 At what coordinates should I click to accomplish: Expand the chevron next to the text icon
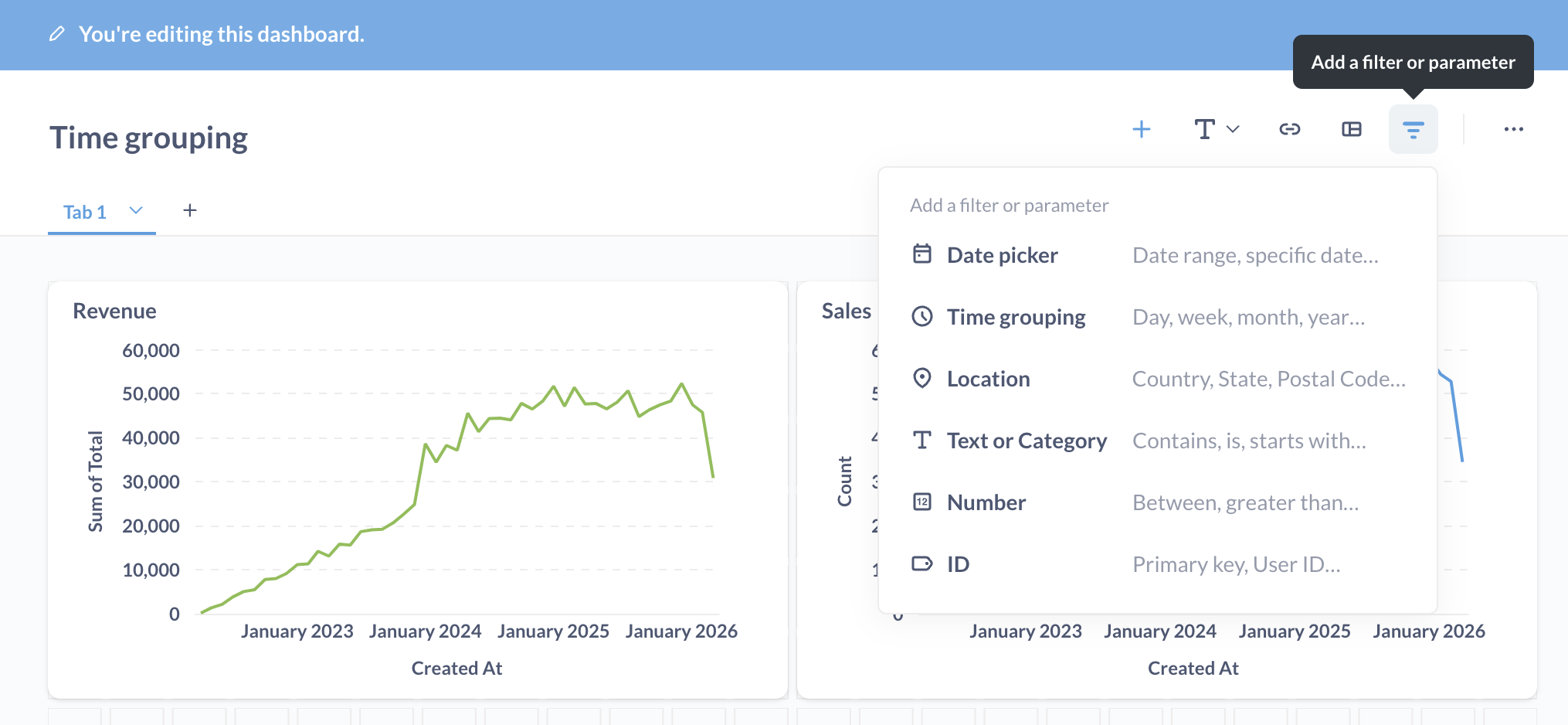(x=1234, y=129)
